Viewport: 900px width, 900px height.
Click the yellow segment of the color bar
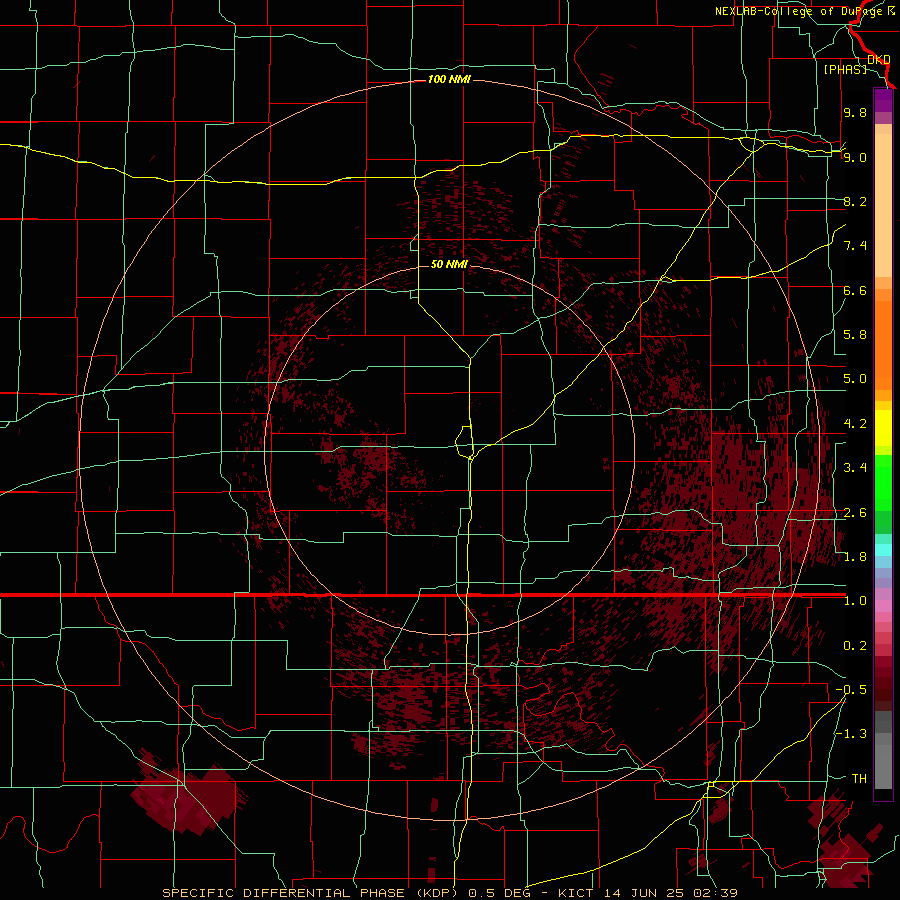click(x=883, y=428)
